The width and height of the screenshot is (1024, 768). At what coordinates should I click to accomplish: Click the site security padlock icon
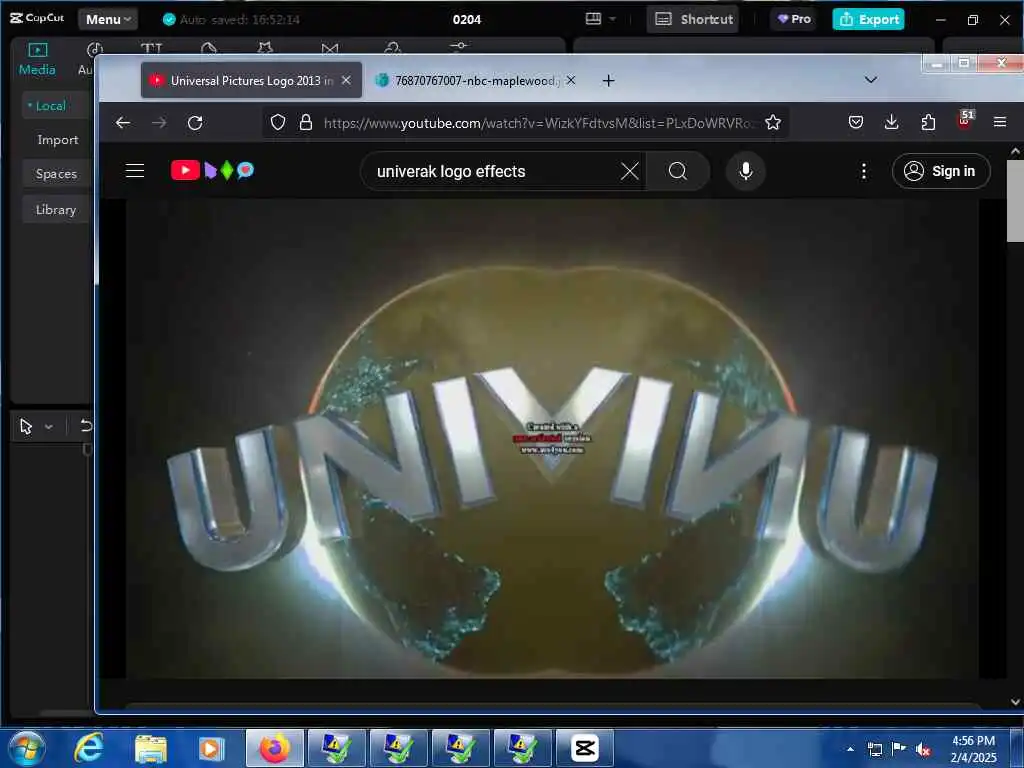306,122
